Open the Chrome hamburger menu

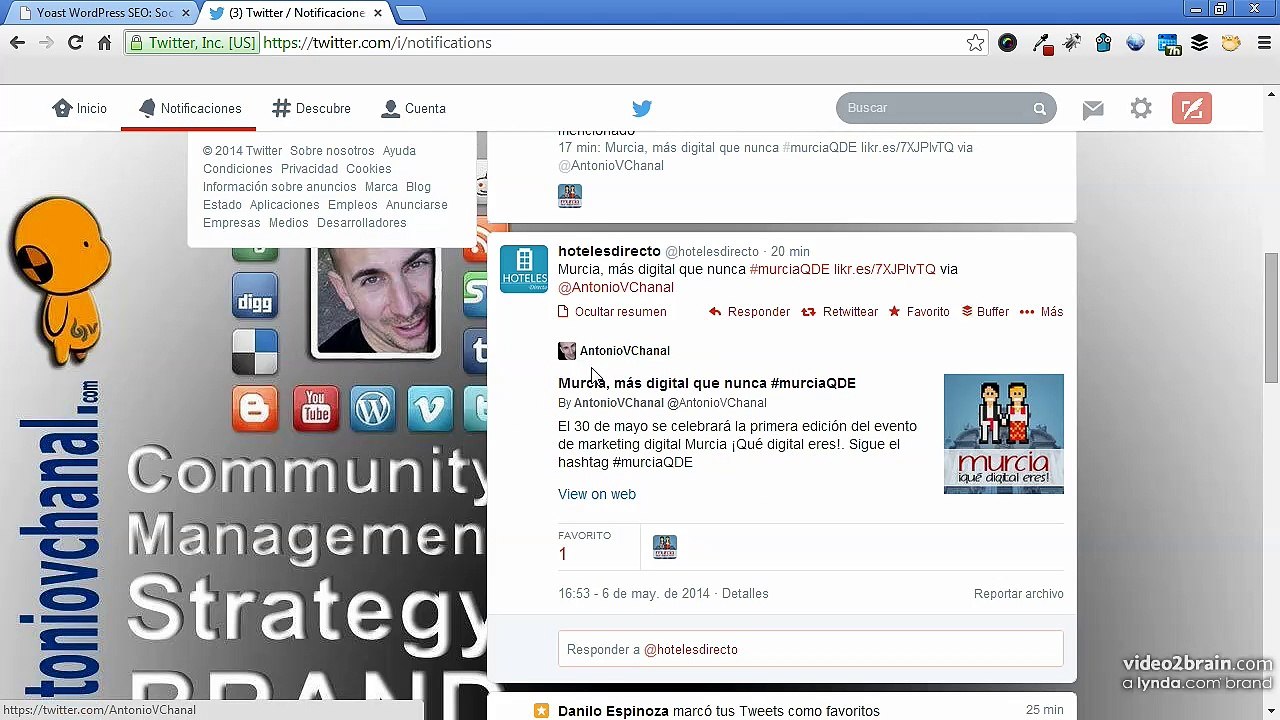1262,43
